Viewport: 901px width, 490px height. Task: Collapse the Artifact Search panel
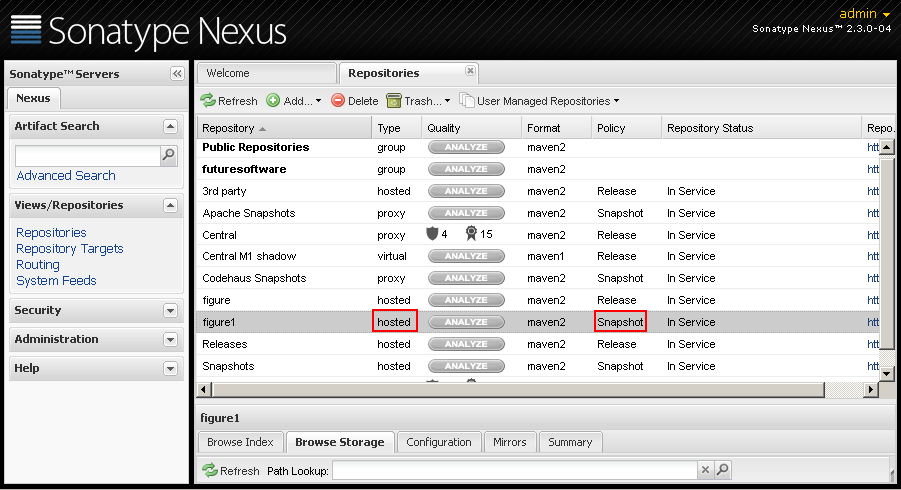pos(170,126)
